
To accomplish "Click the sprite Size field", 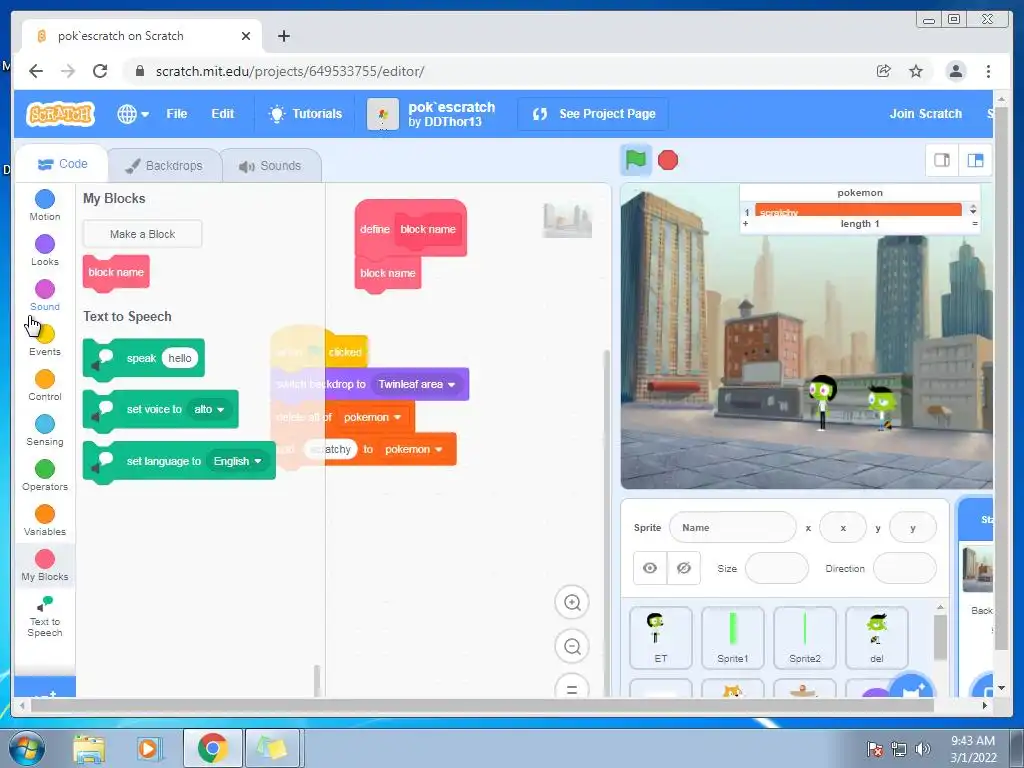I will click(776, 568).
